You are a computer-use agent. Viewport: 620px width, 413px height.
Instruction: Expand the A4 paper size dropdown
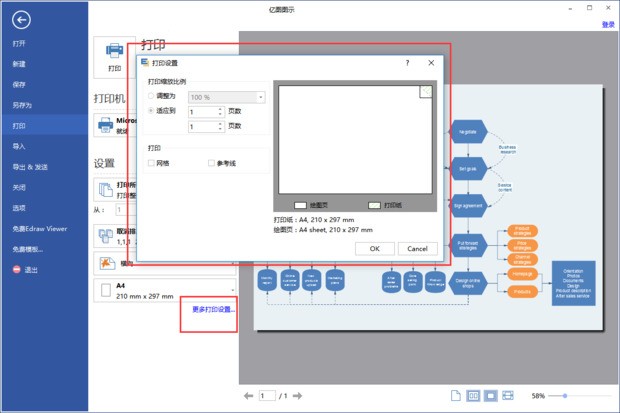tap(232, 290)
